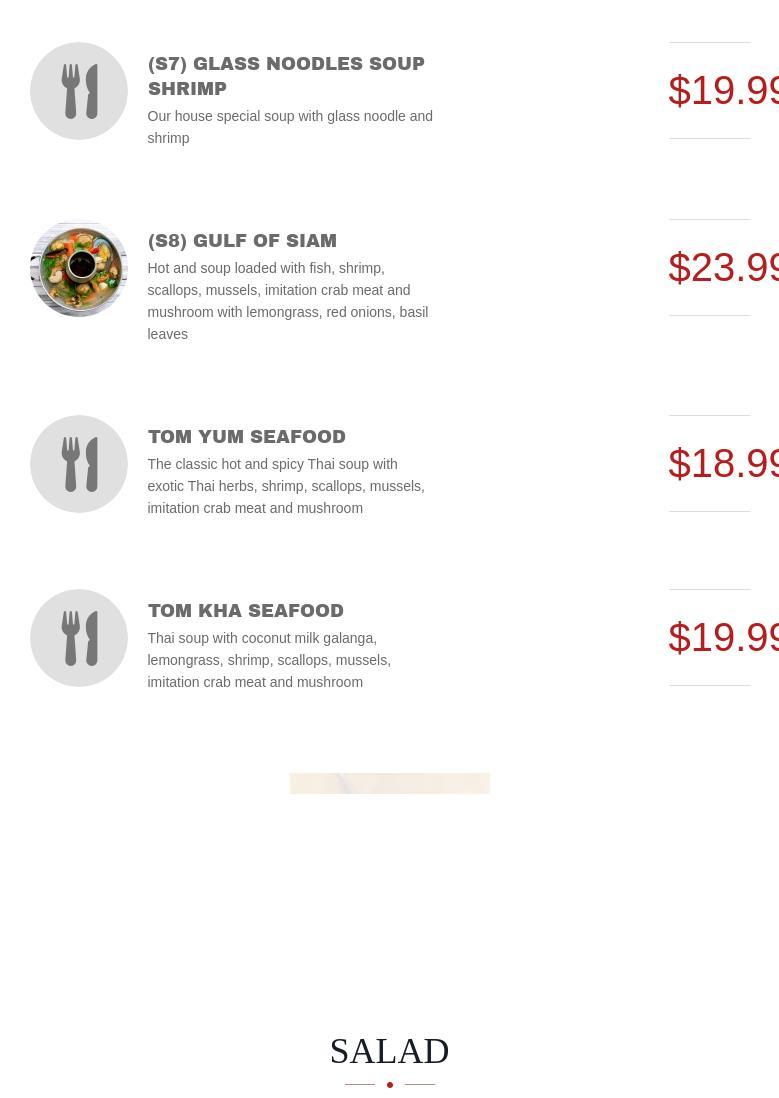Open the Tom Yum Seafood heading

pyautogui.click(x=247, y=436)
